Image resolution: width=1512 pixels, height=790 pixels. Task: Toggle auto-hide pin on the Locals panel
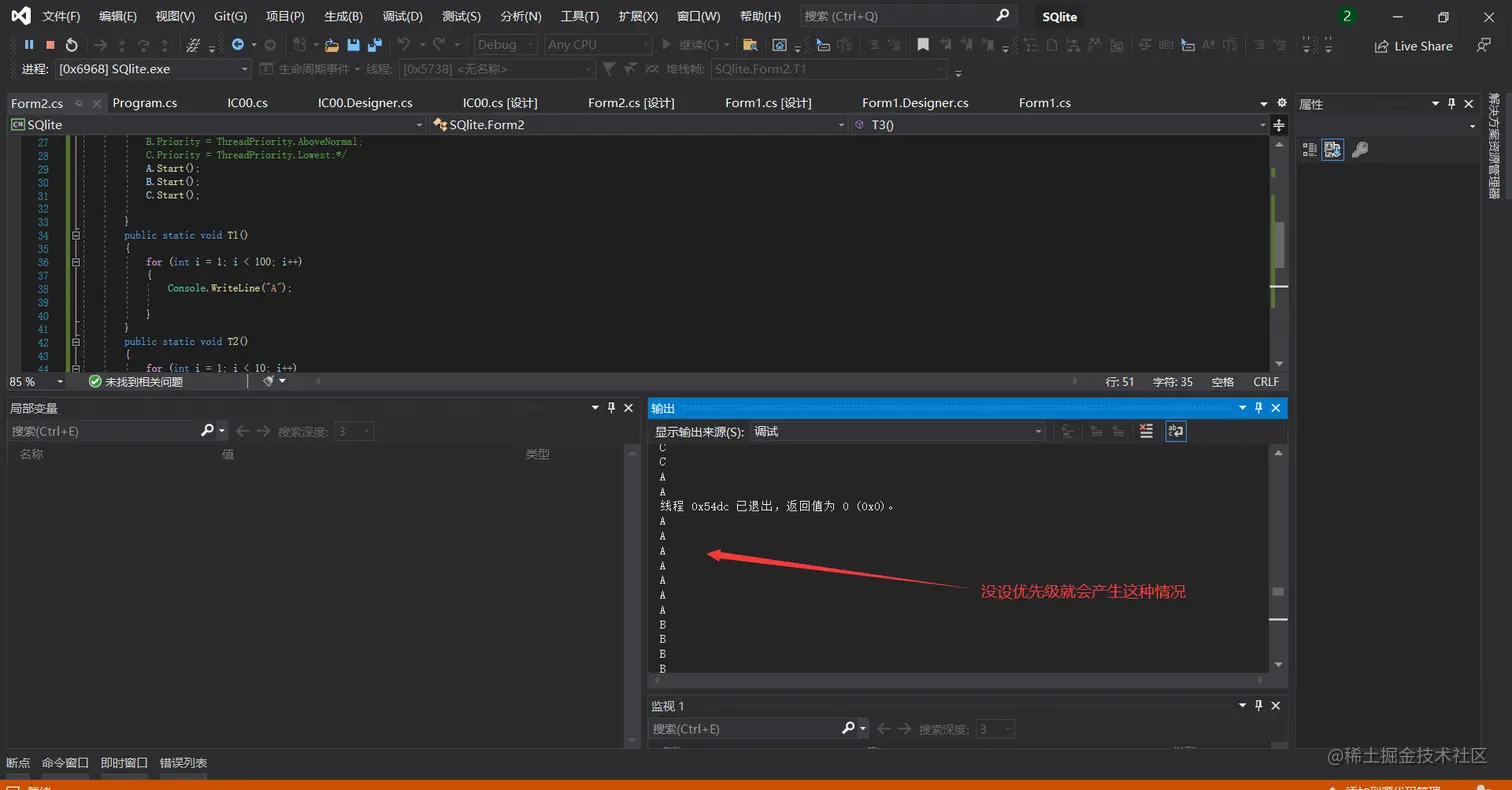(611, 408)
